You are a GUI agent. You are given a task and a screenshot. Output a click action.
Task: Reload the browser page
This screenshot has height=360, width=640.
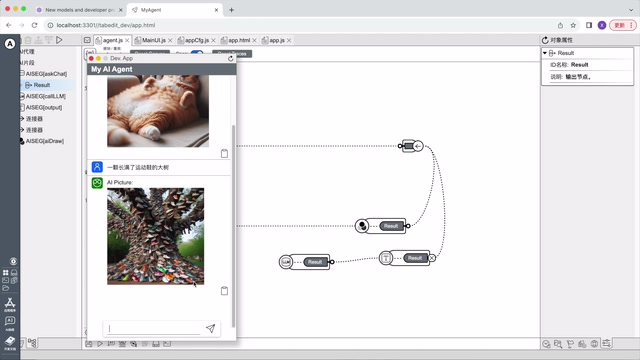35,25
